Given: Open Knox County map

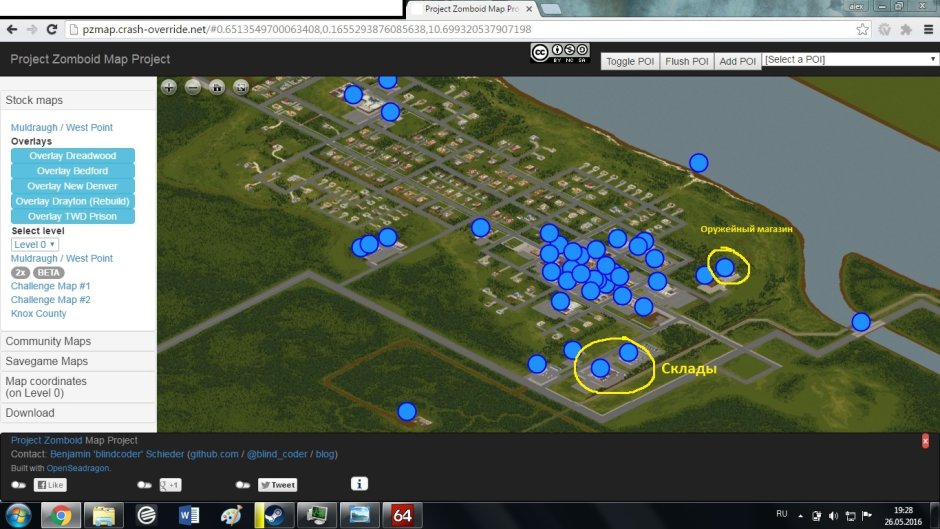Looking at the screenshot, I should pyautogui.click(x=38, y=313).
